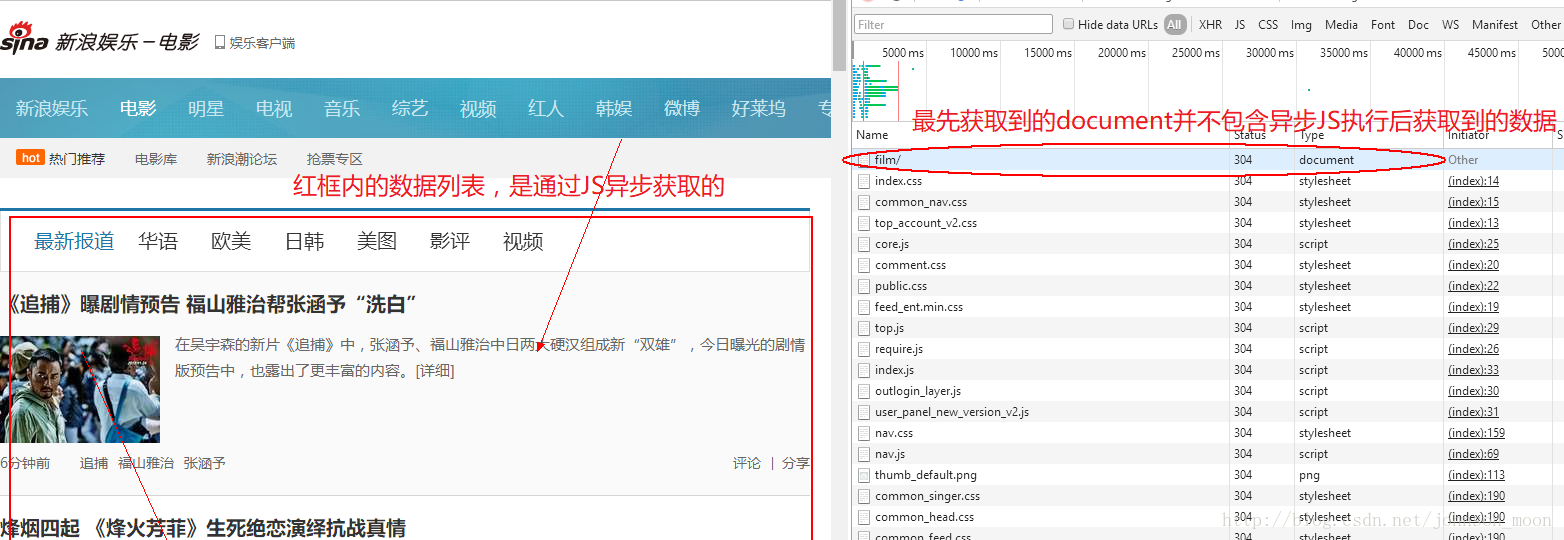Open the 新浪潮论坛 link
The width and height of the screenshot is (1564, 540).
242,159
